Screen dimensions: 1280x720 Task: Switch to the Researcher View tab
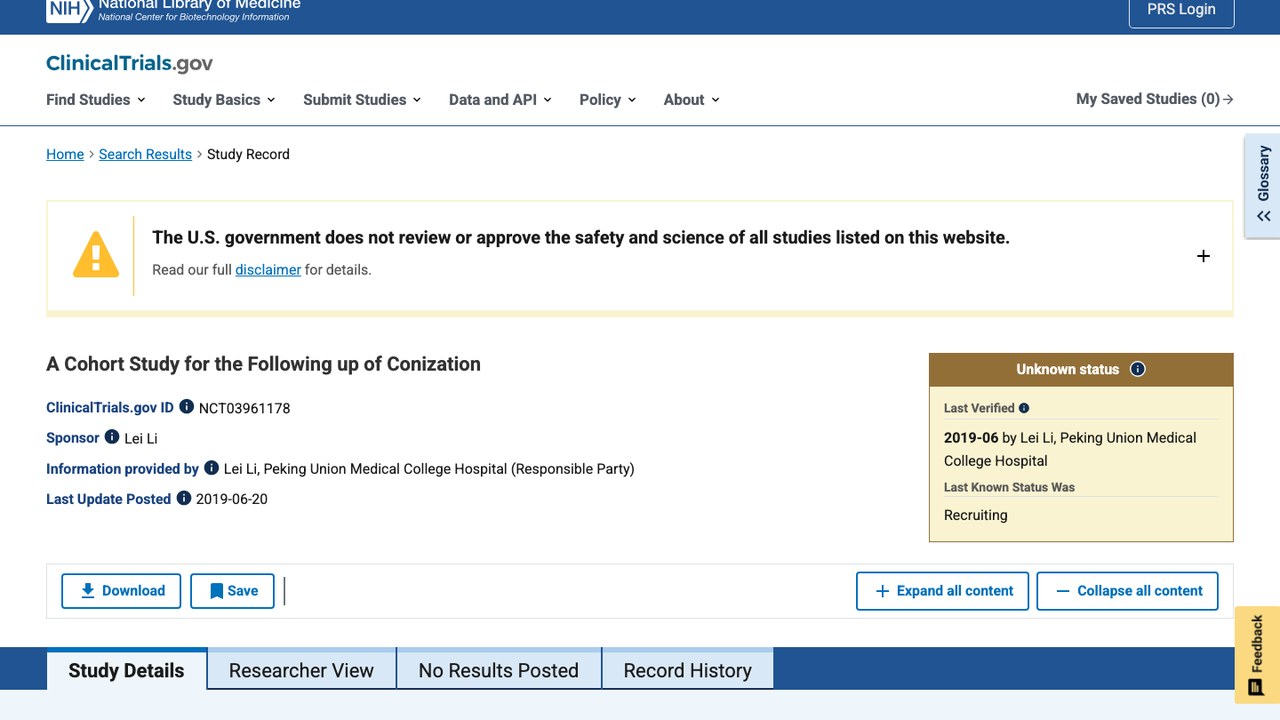click(x=301, y=670)
